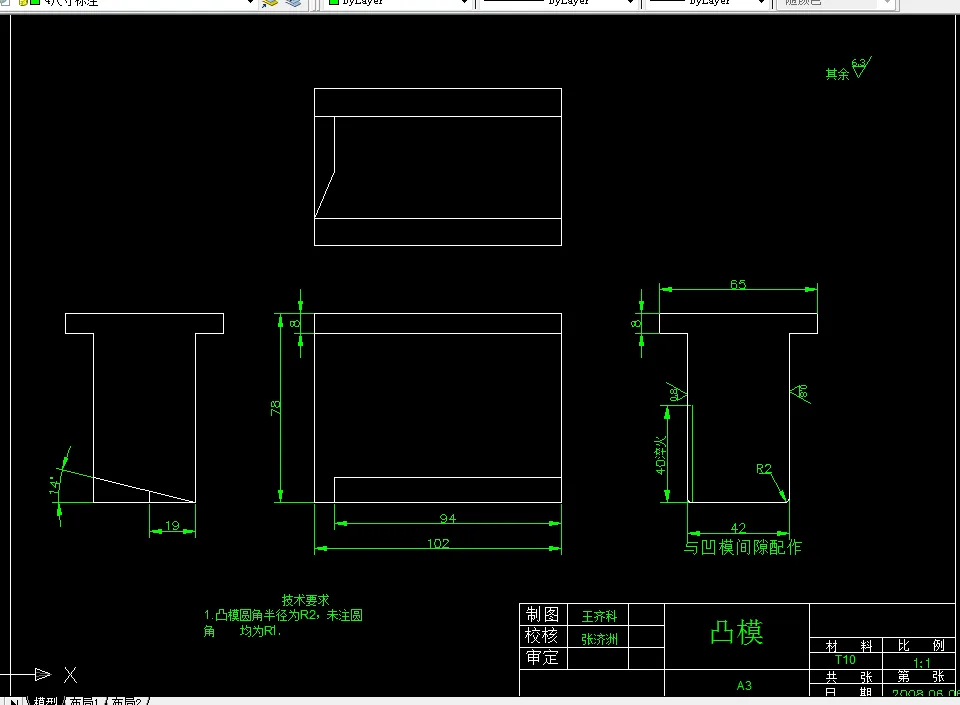Select the 14° angle dimension
The image size is (960, 705).
54,485
